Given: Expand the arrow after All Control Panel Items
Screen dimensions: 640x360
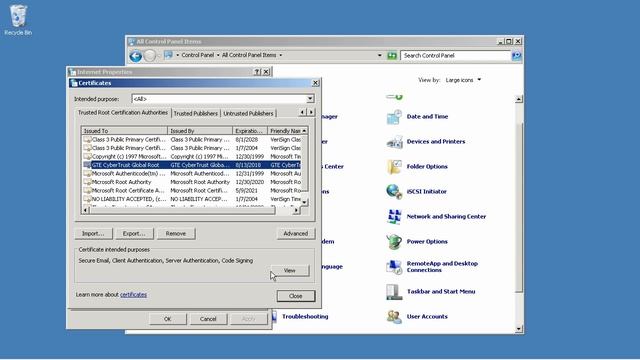Looking at the screenshot, I should coord(280,55).
